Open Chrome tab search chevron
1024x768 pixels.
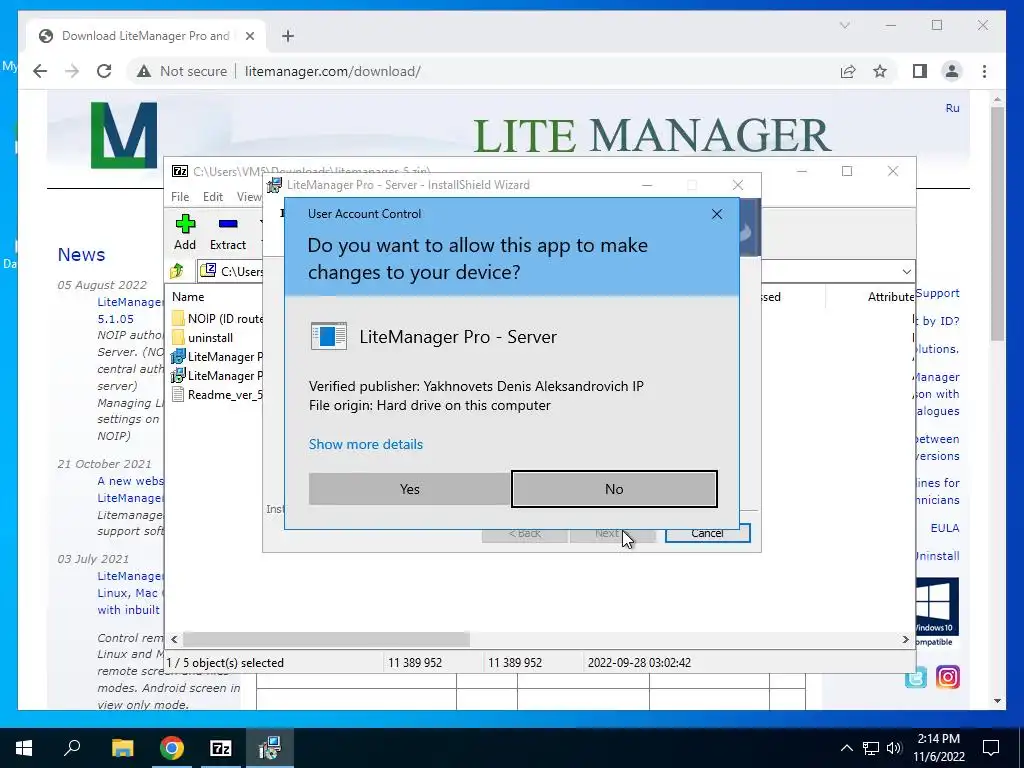844,25
